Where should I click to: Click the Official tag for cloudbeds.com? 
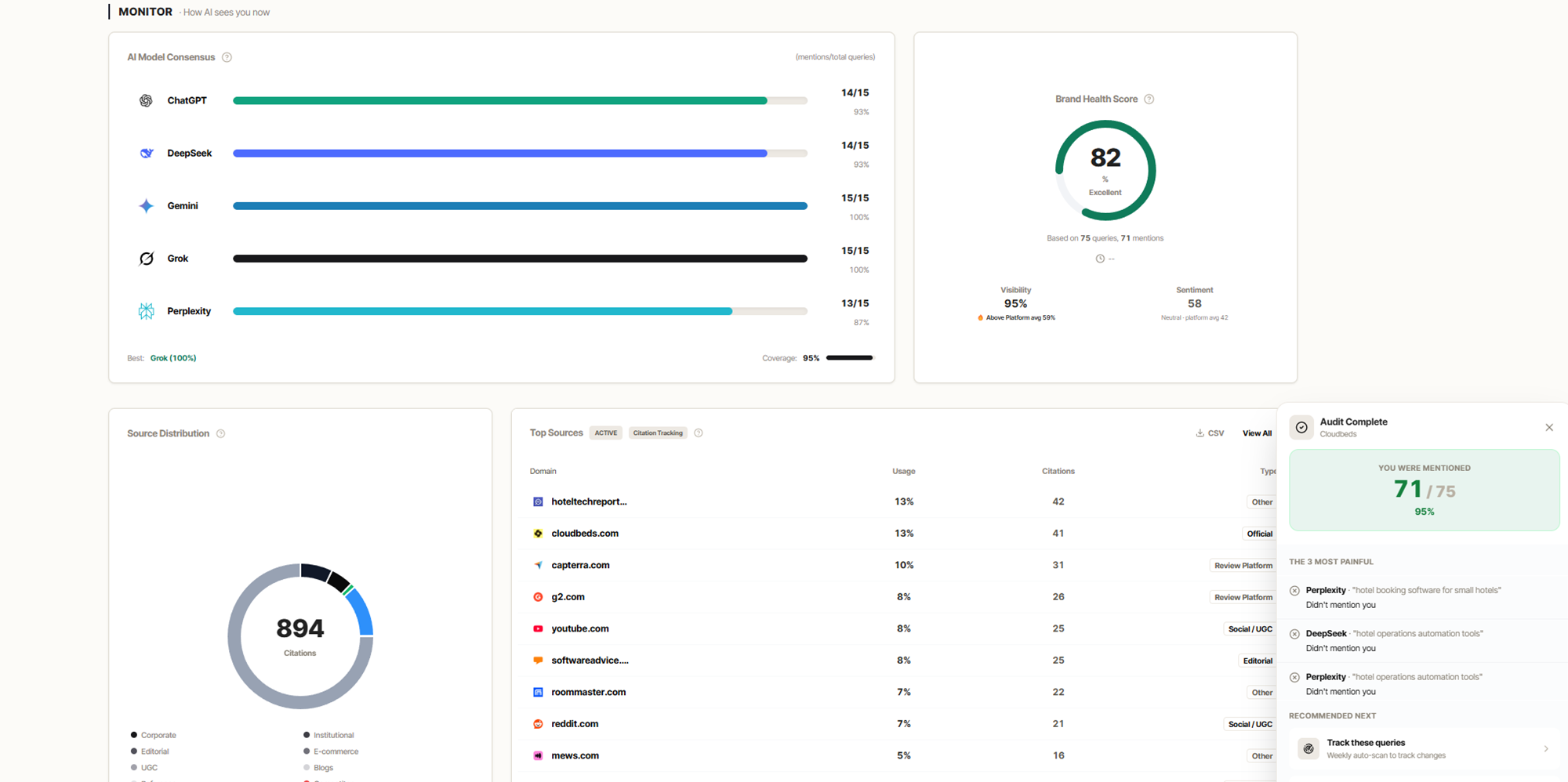(1259, 534)
